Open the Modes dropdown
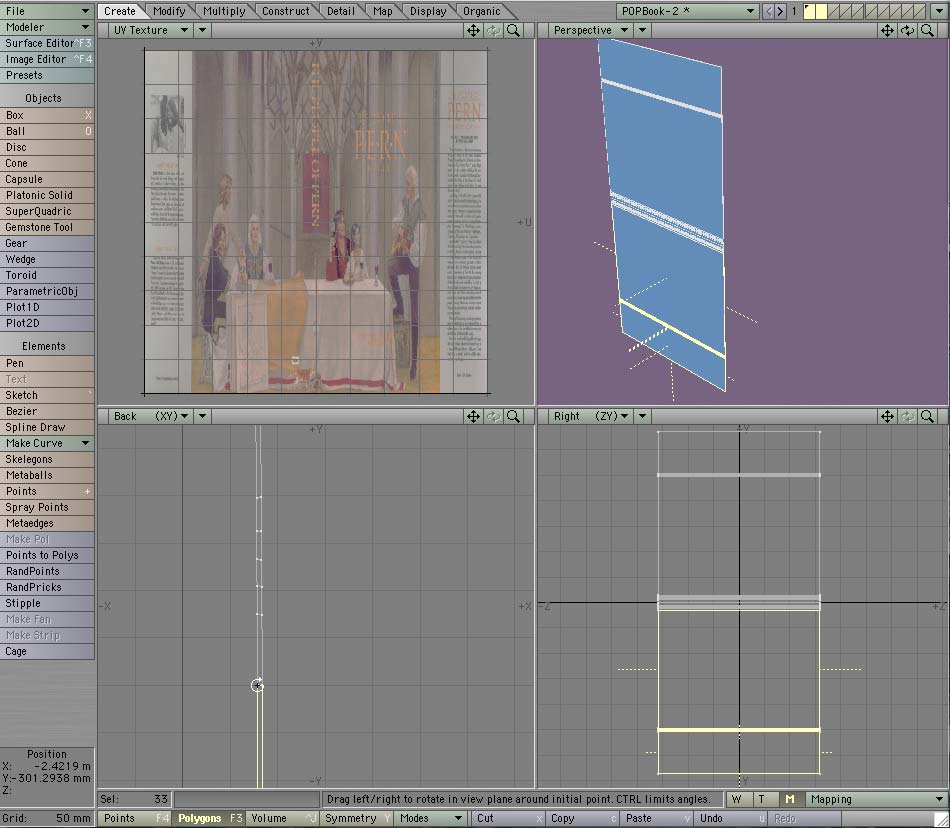Screen dimensions: 950x828 (x=430, y=818)
